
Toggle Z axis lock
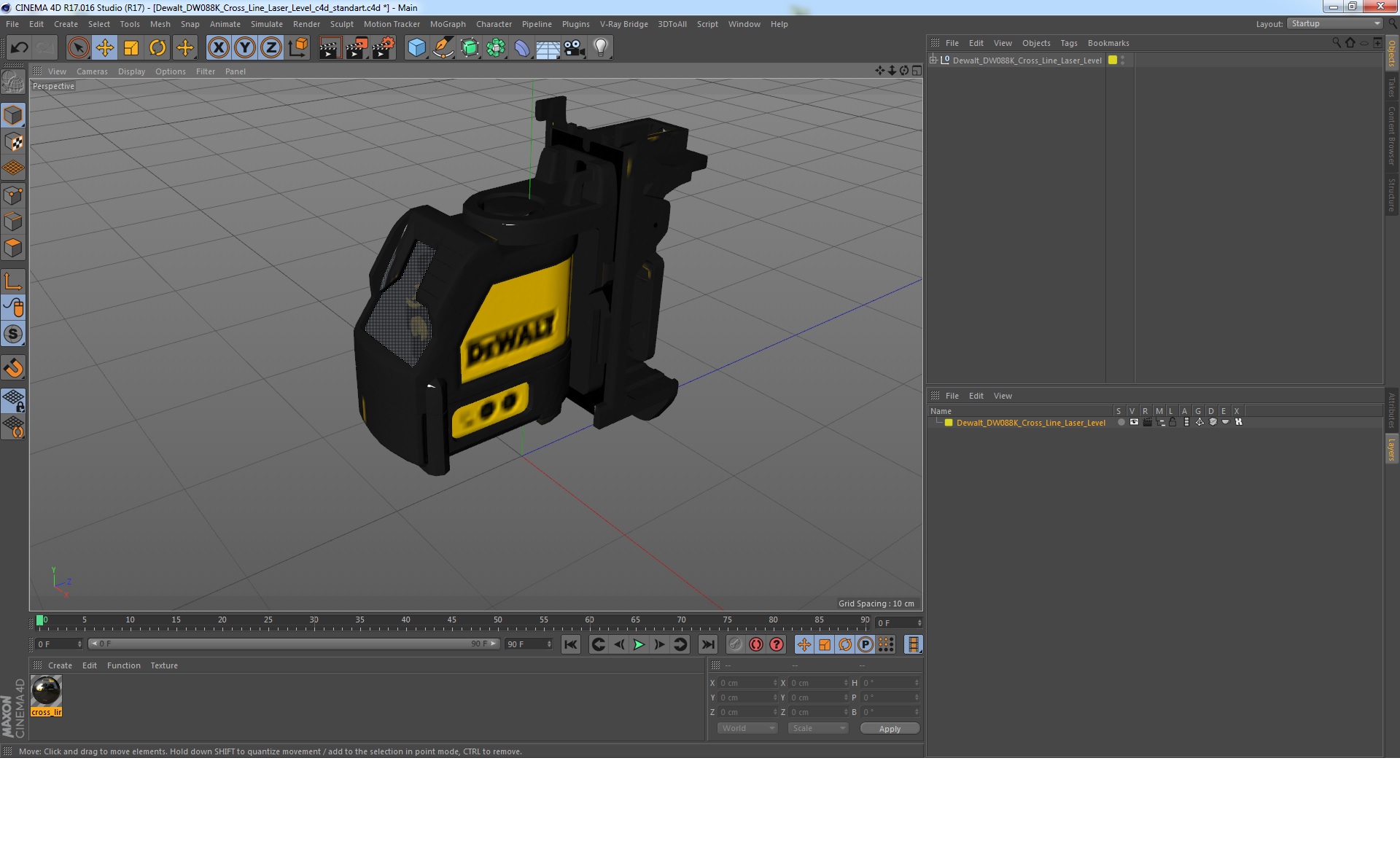tap(271, 48)
